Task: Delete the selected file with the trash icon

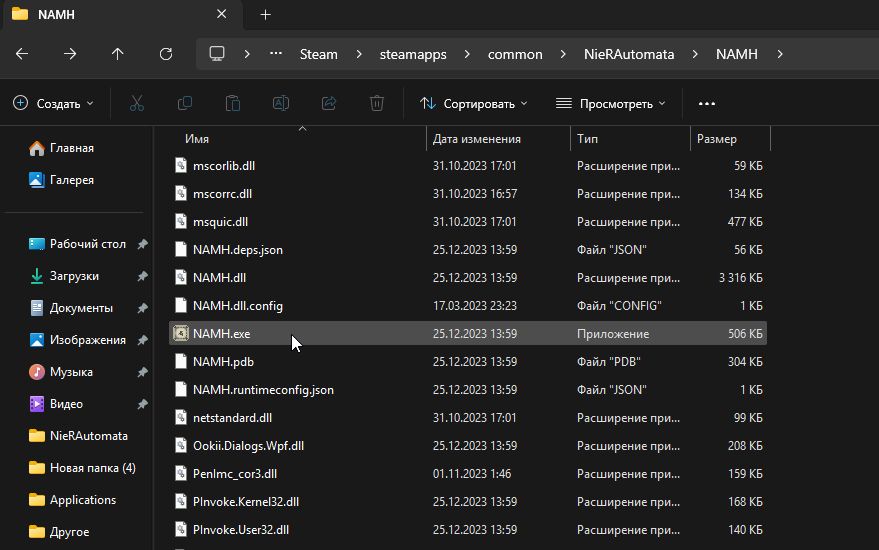Action: [377, 104]
